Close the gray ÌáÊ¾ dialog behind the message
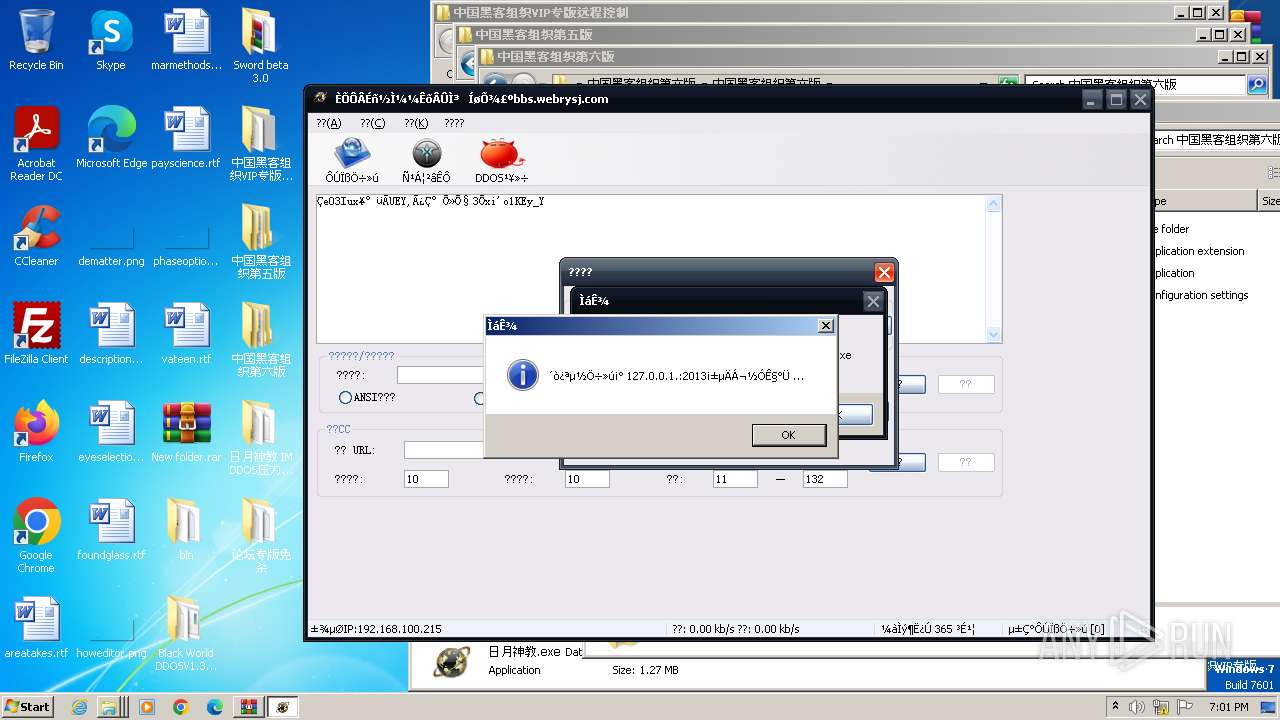1280x720 pixels. tap(873, 301)
